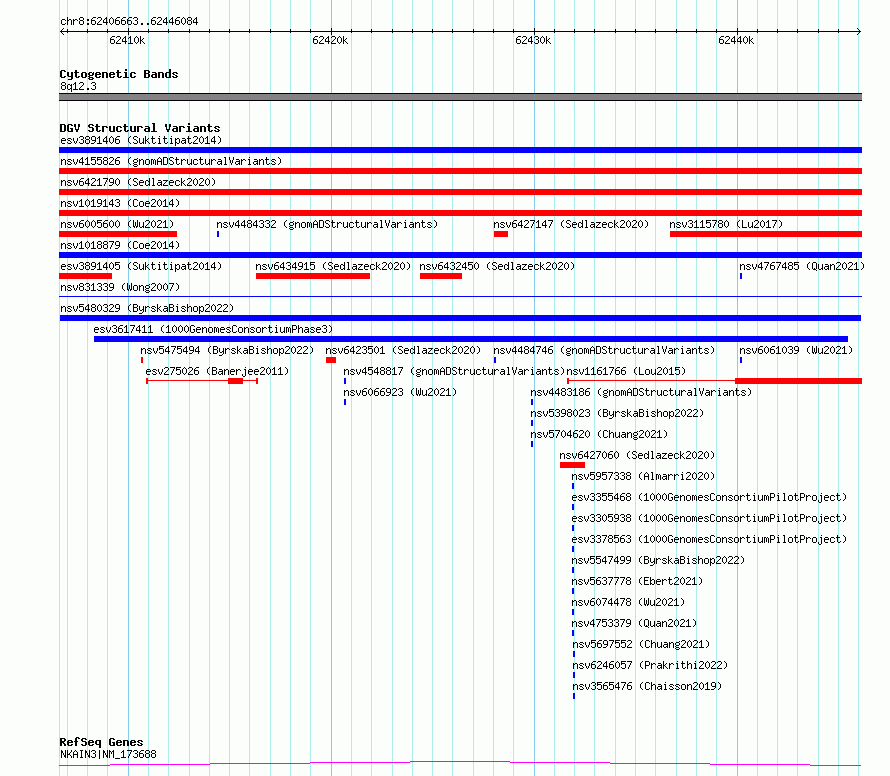This screenshot has width=890, height=776.
Task: Click the esv3891405 (Suktitipat2014) label
Action: click(141, 266)
